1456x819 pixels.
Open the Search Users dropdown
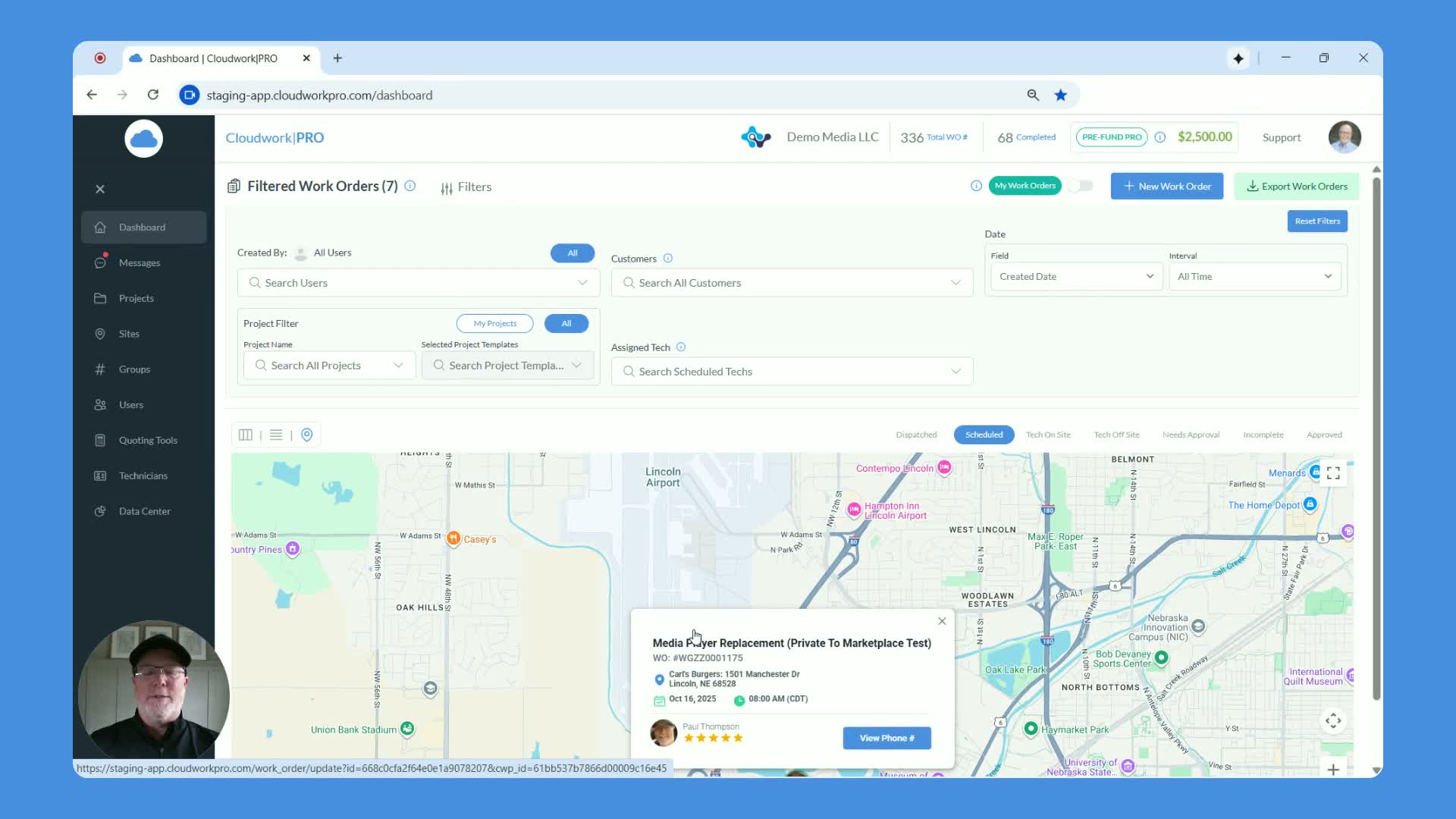coord(419,283)
